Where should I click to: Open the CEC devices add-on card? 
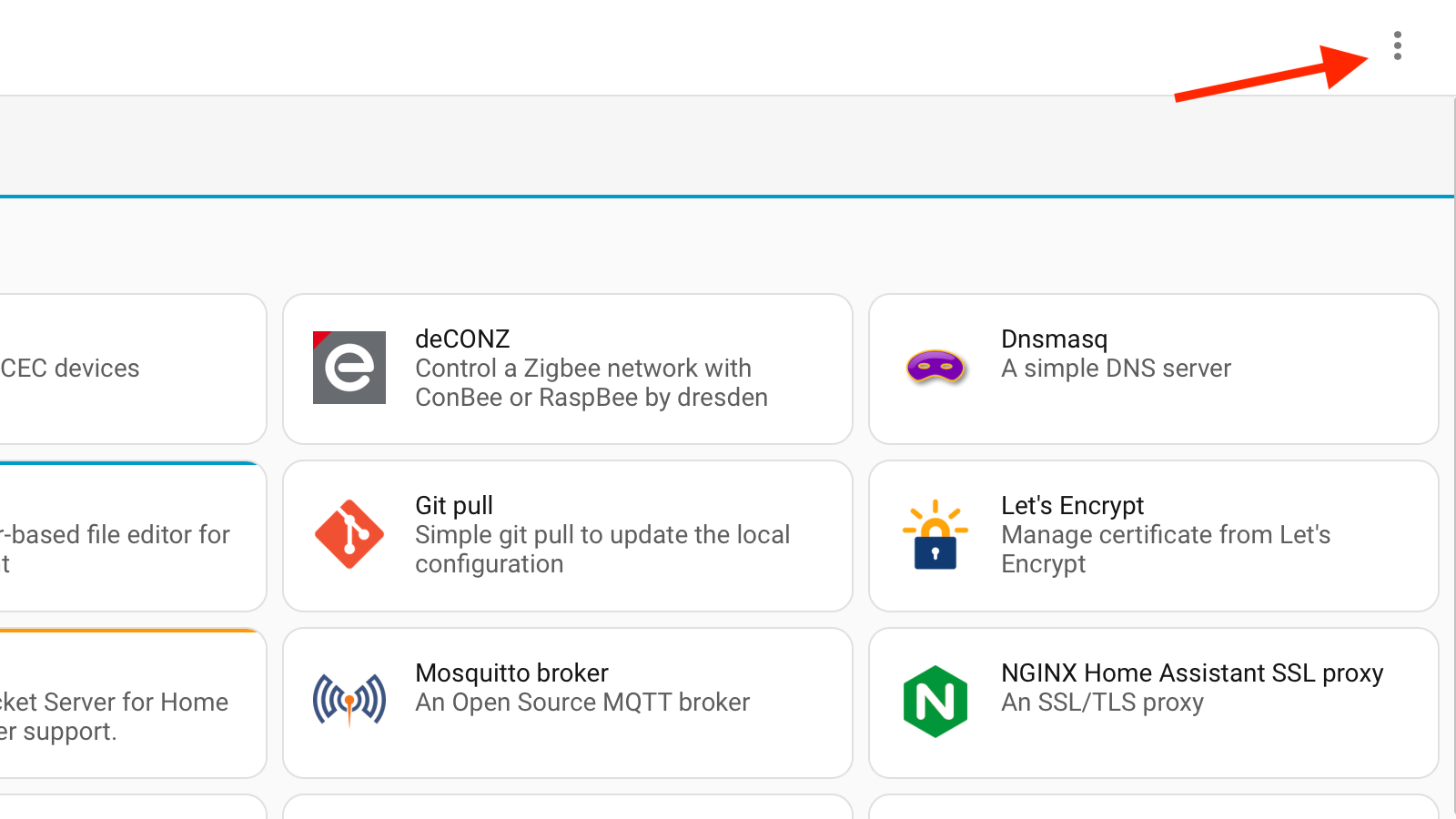(x=133, y=369)
